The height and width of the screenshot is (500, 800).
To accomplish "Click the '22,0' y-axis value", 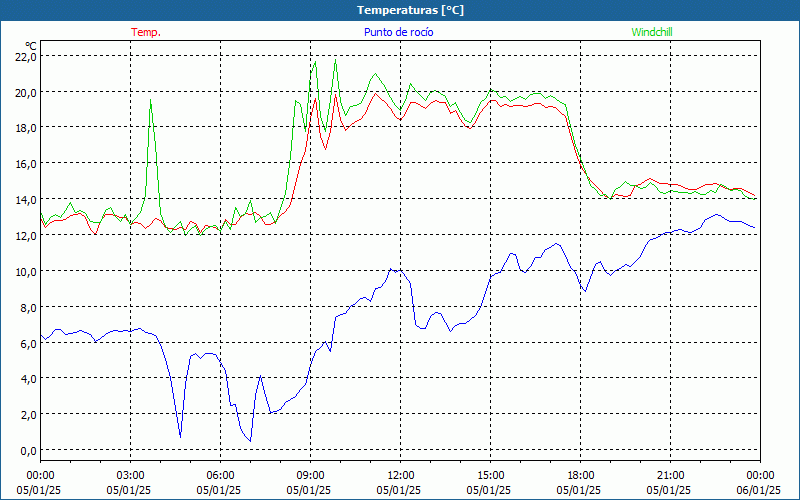I will 26,57.
